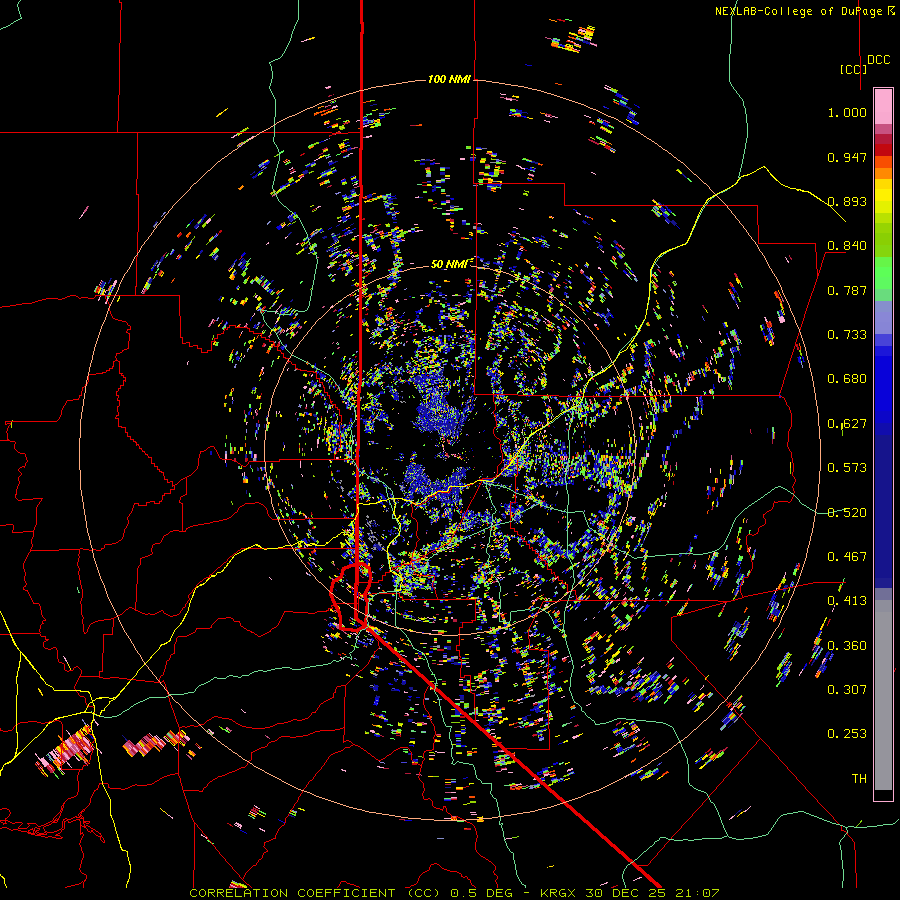Click the gray lower segment of the color bar
900x900 pixels.
[883, 695]
